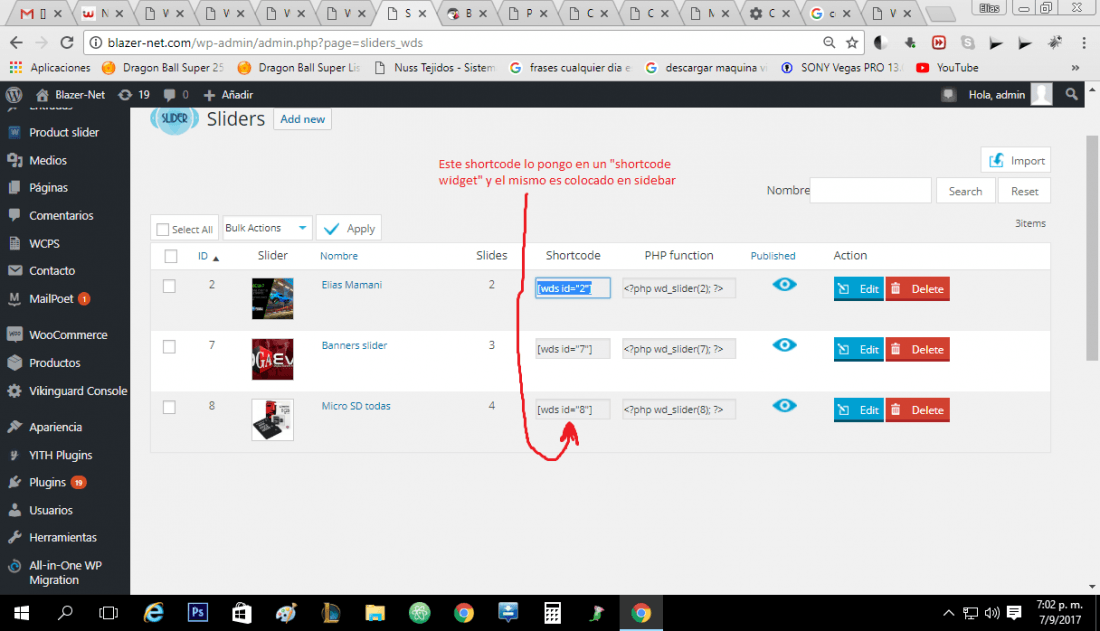1100x631 pixels.
Task: Check the Elias Mamani row checkbox
Action: click(169, 286)
